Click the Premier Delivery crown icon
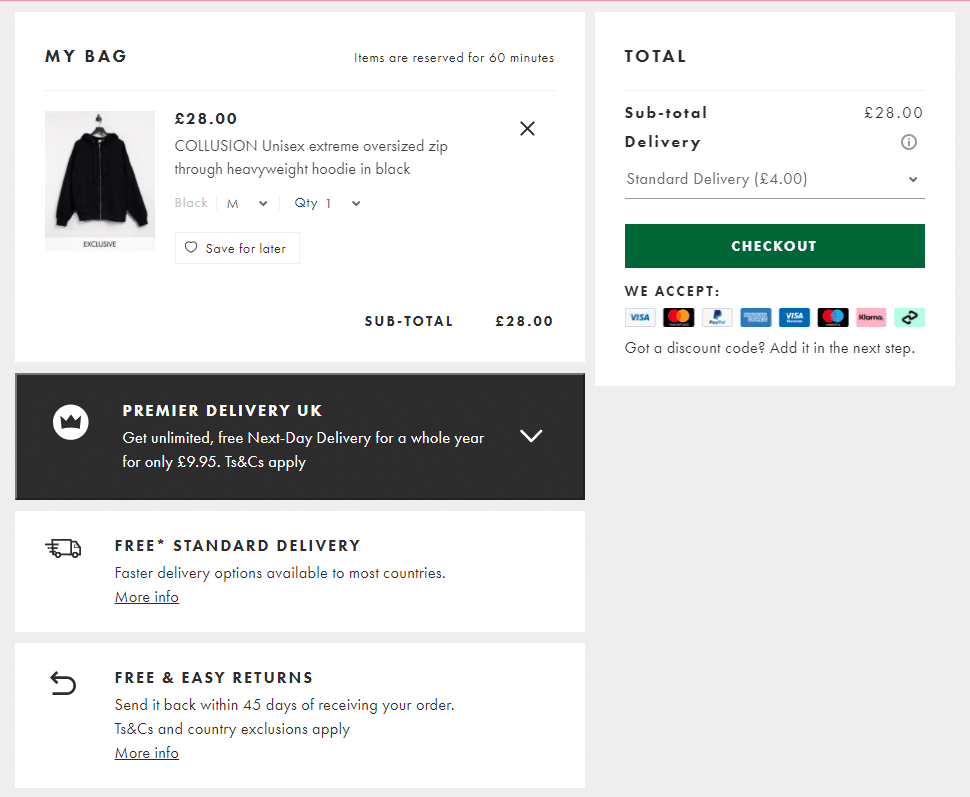970x797 pixels. [71, 422]
